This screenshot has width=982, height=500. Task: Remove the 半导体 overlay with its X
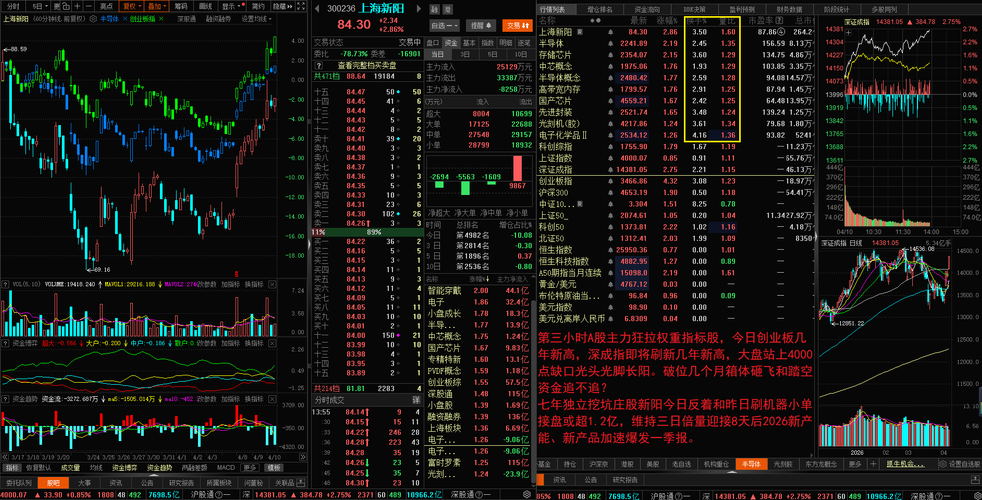coord(125,19)
